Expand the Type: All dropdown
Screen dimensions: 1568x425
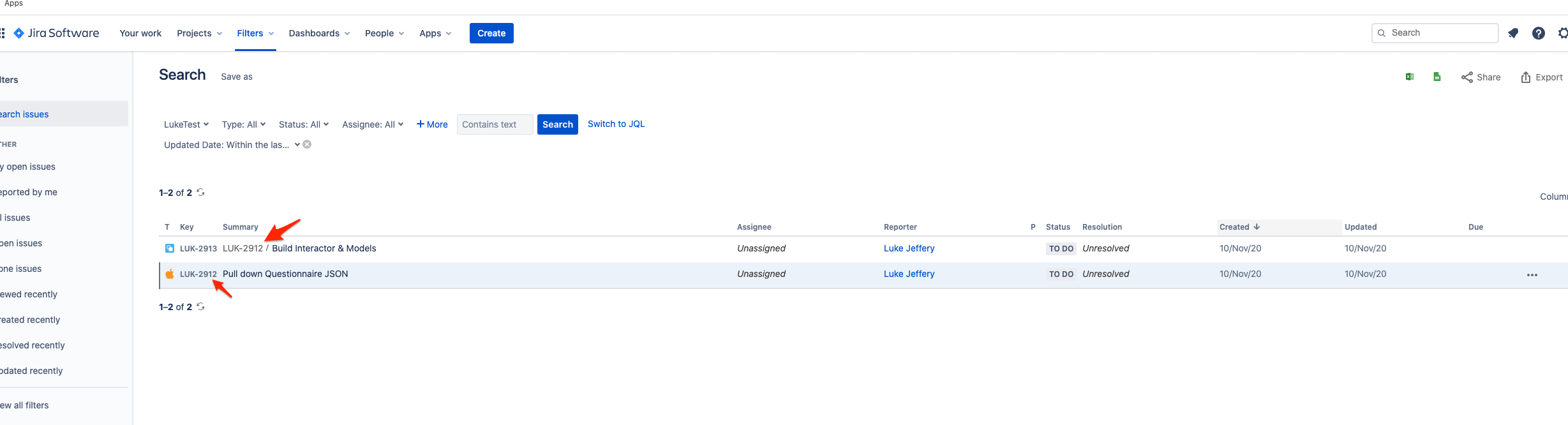[244, 124]
